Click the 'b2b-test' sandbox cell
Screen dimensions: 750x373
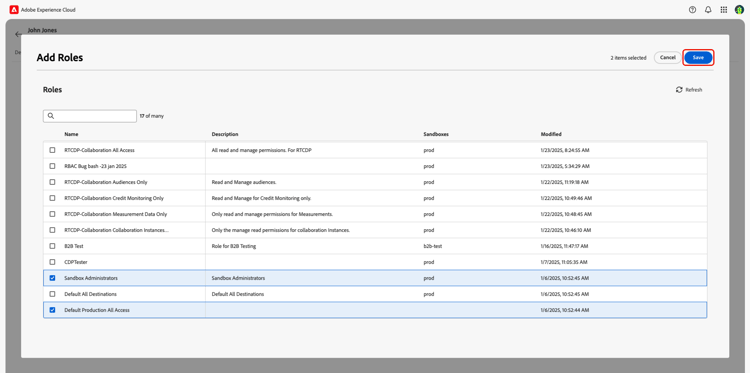pyautogui.click(x=432, y=246)
